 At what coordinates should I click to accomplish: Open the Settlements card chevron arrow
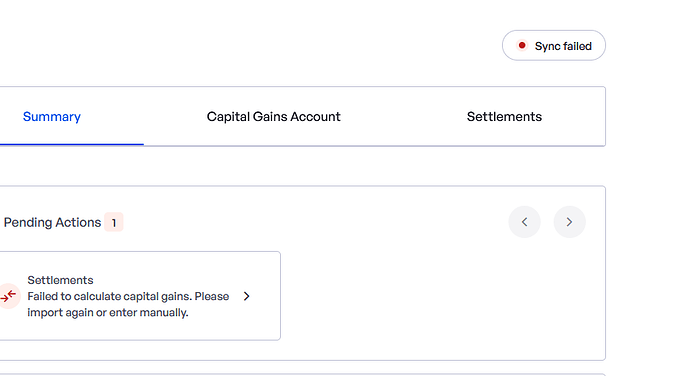246,296
